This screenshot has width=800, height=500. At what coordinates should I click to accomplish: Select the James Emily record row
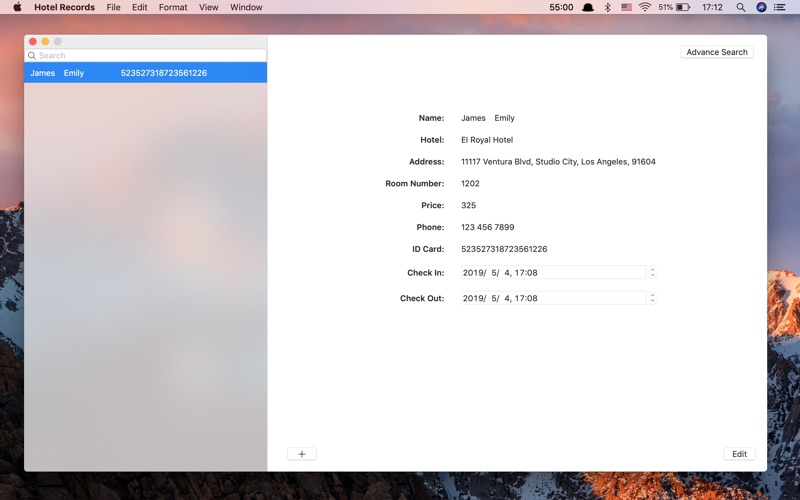pyautogui.click(x=145, y=73)
